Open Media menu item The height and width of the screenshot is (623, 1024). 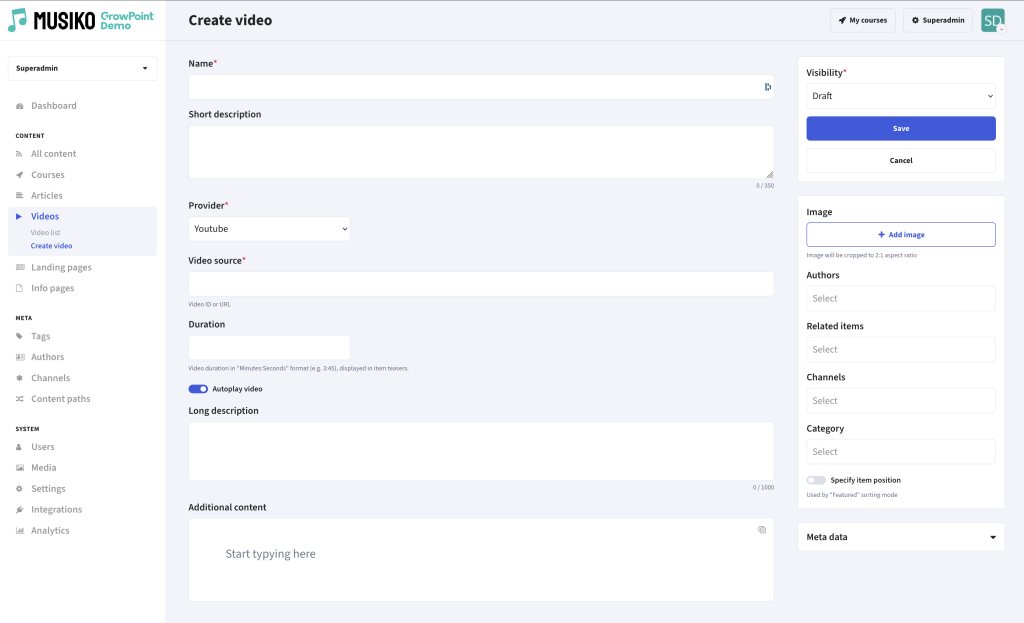[x=44, y=468]
